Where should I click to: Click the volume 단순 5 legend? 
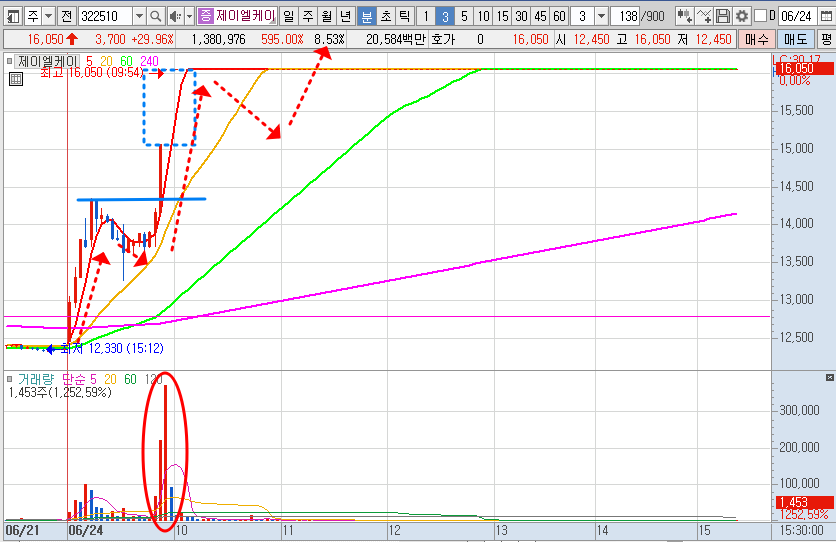79,379
